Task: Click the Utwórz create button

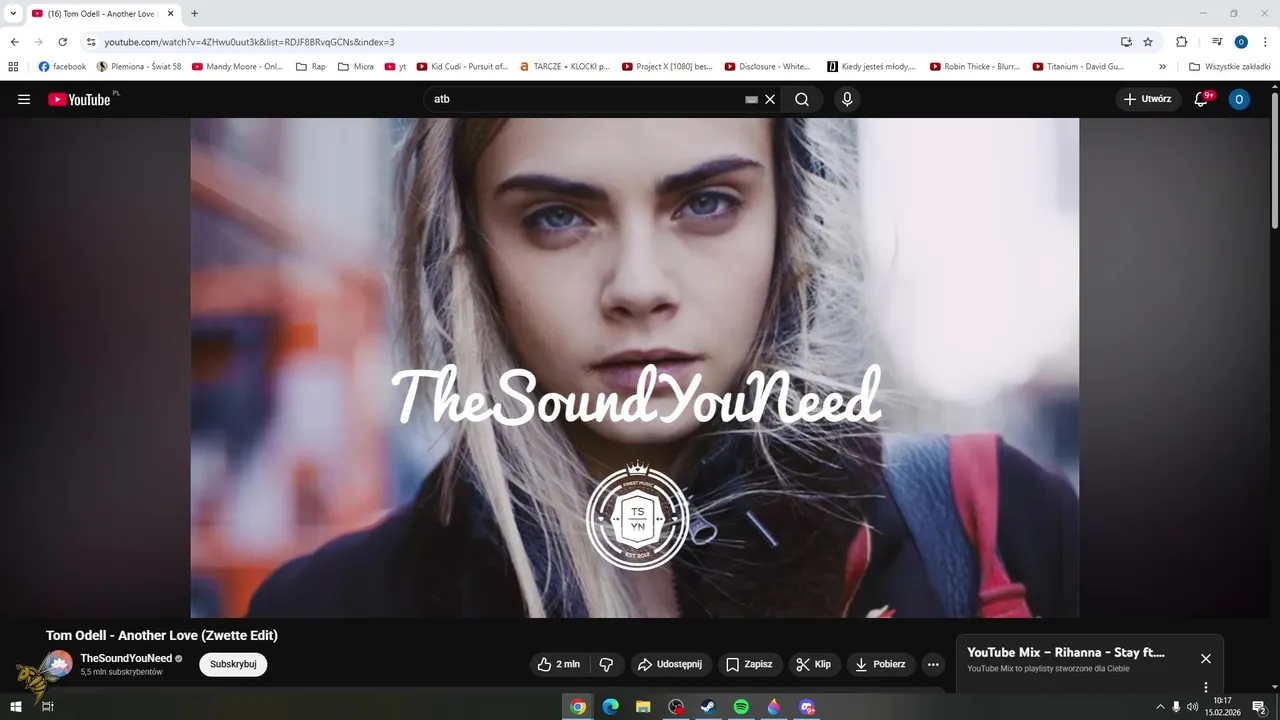Action: click(x=1148, y=99)
